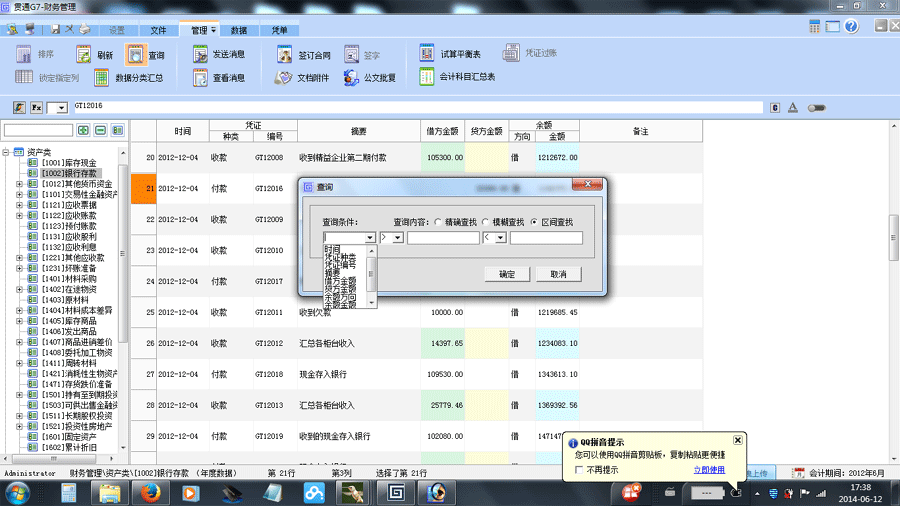Click the toggle slider in the formula bar
900x506 pixels.
pos(817,107)
